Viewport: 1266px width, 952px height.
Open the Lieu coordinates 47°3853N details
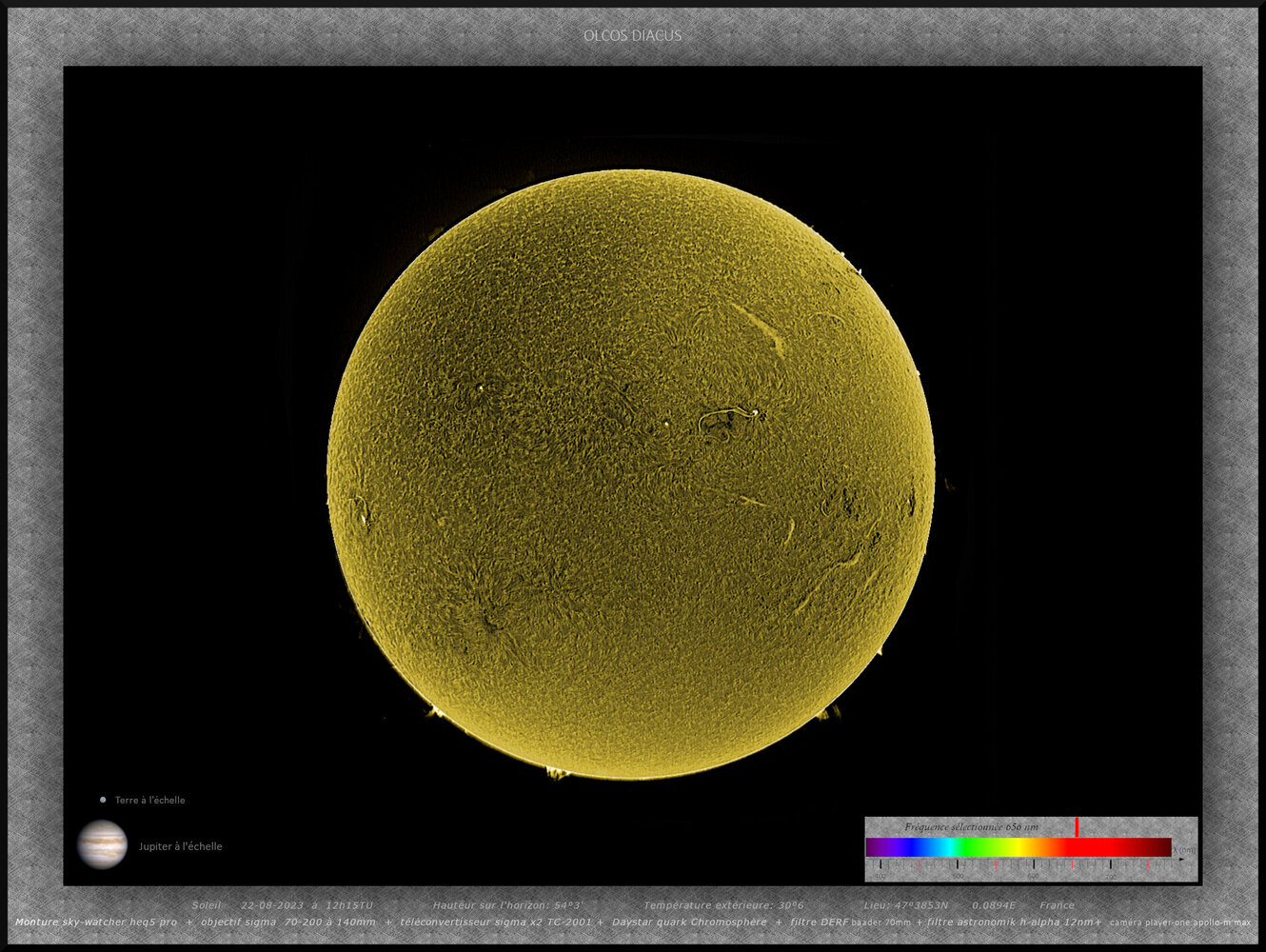point(906,904)
